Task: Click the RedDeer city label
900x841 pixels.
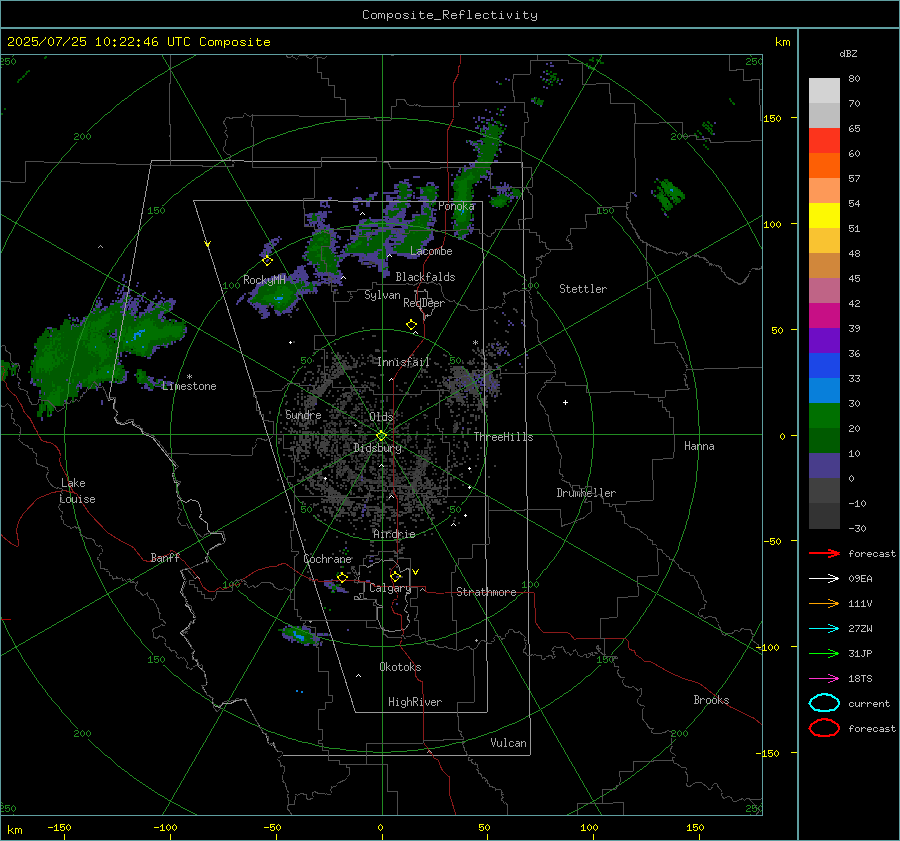Action: (424, 303)
